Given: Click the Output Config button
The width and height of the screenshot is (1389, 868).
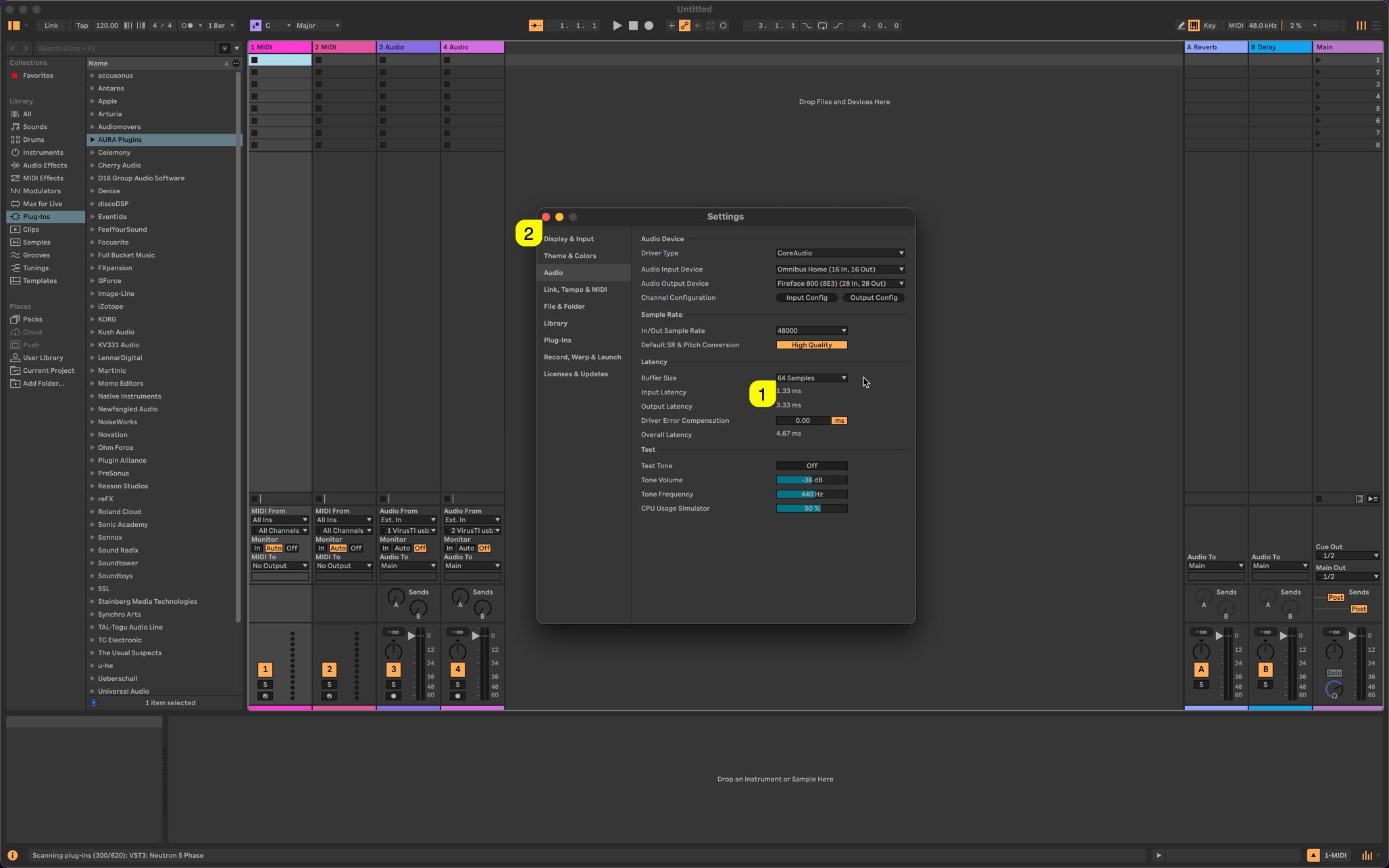Looking at the screenshot, I should point(874,298).
